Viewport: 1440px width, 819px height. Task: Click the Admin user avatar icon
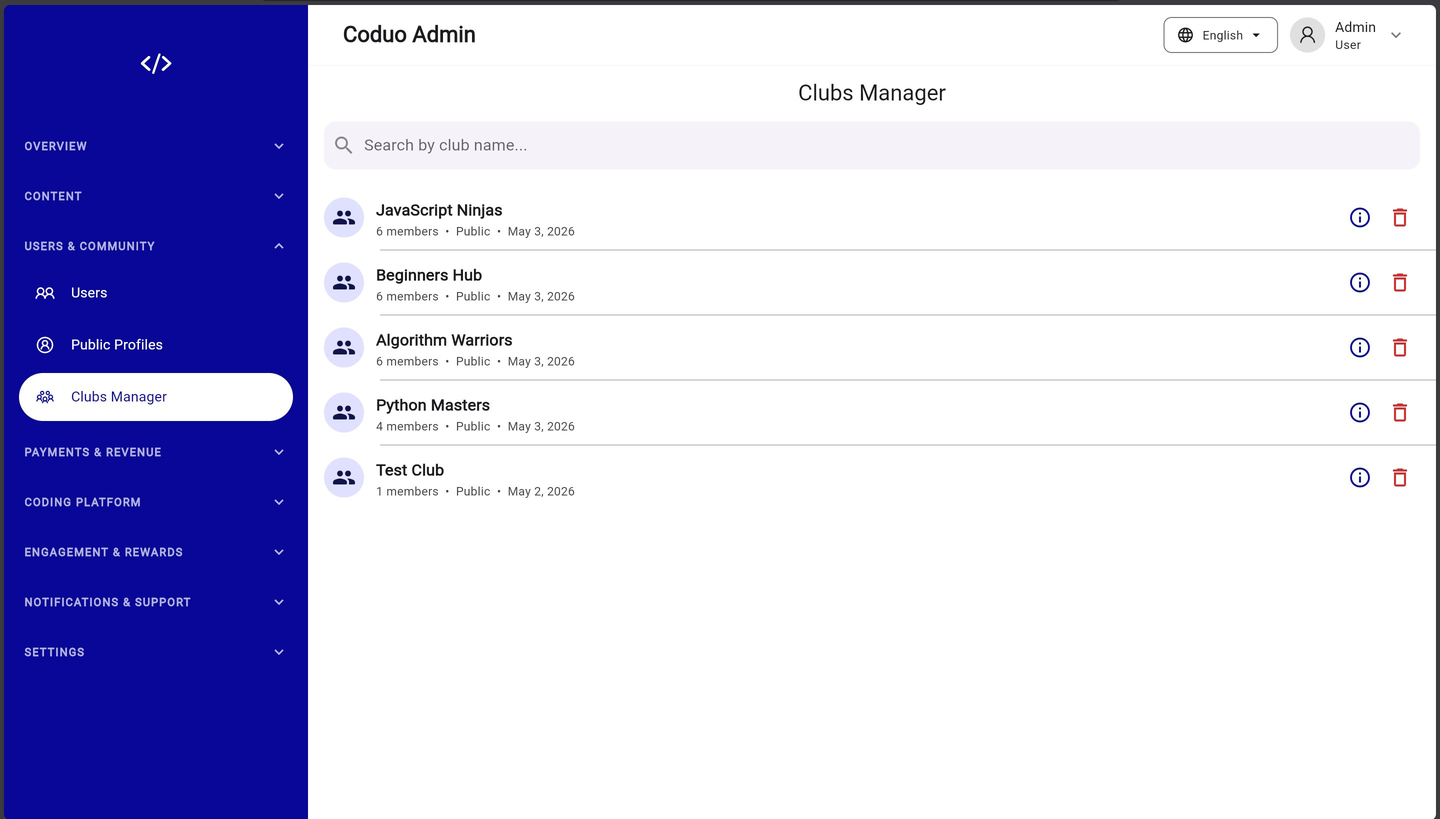(1307, 35)
